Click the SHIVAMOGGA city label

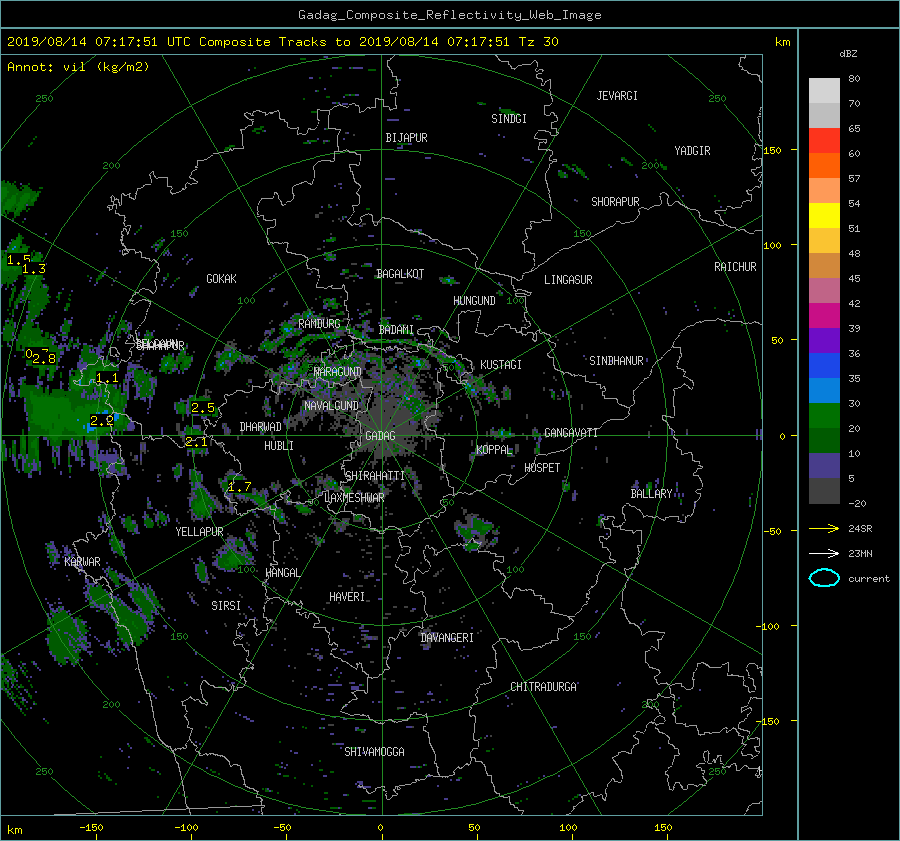coord(374,752)
